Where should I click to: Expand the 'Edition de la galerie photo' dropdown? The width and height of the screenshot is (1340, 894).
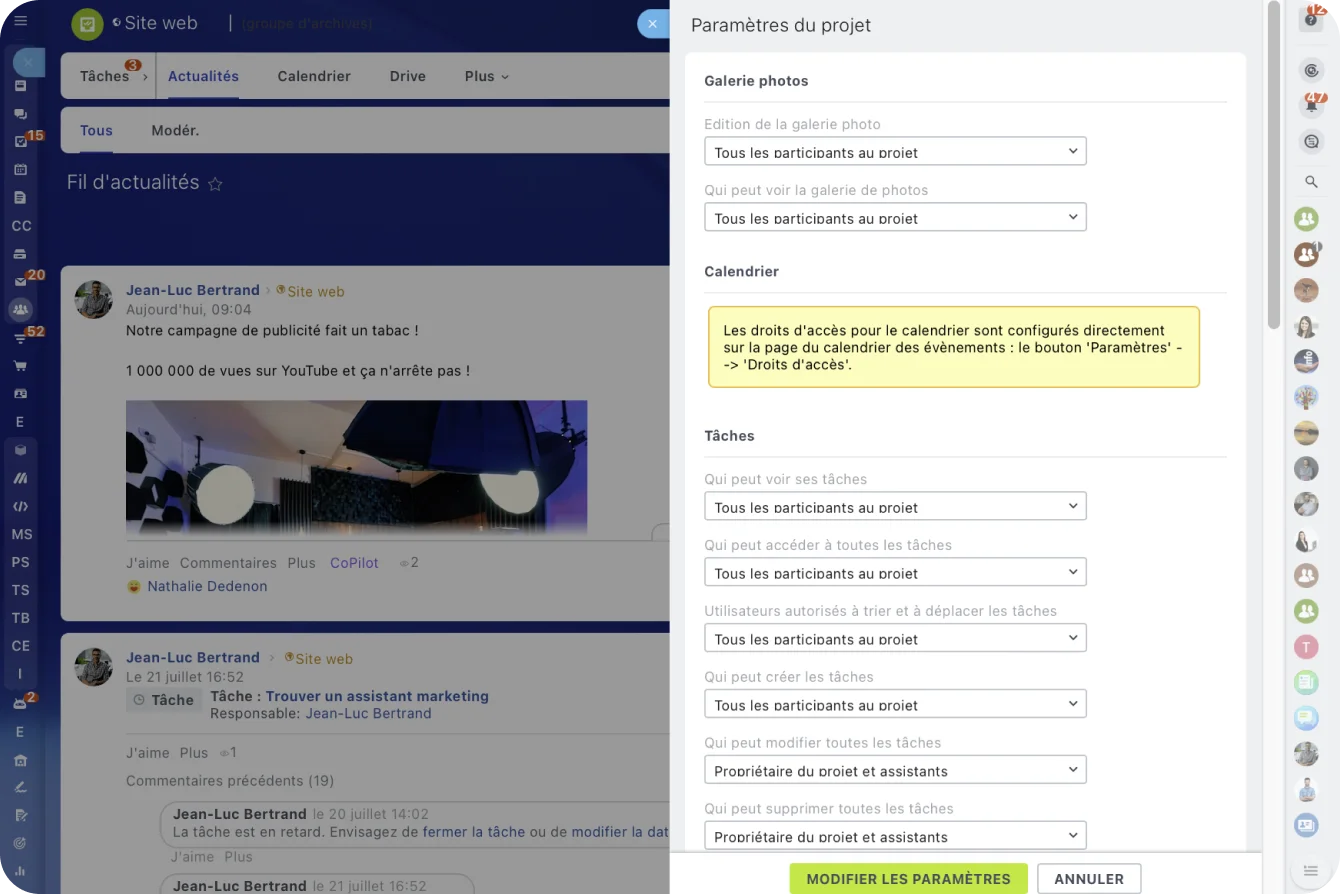(x=895, y=152)
